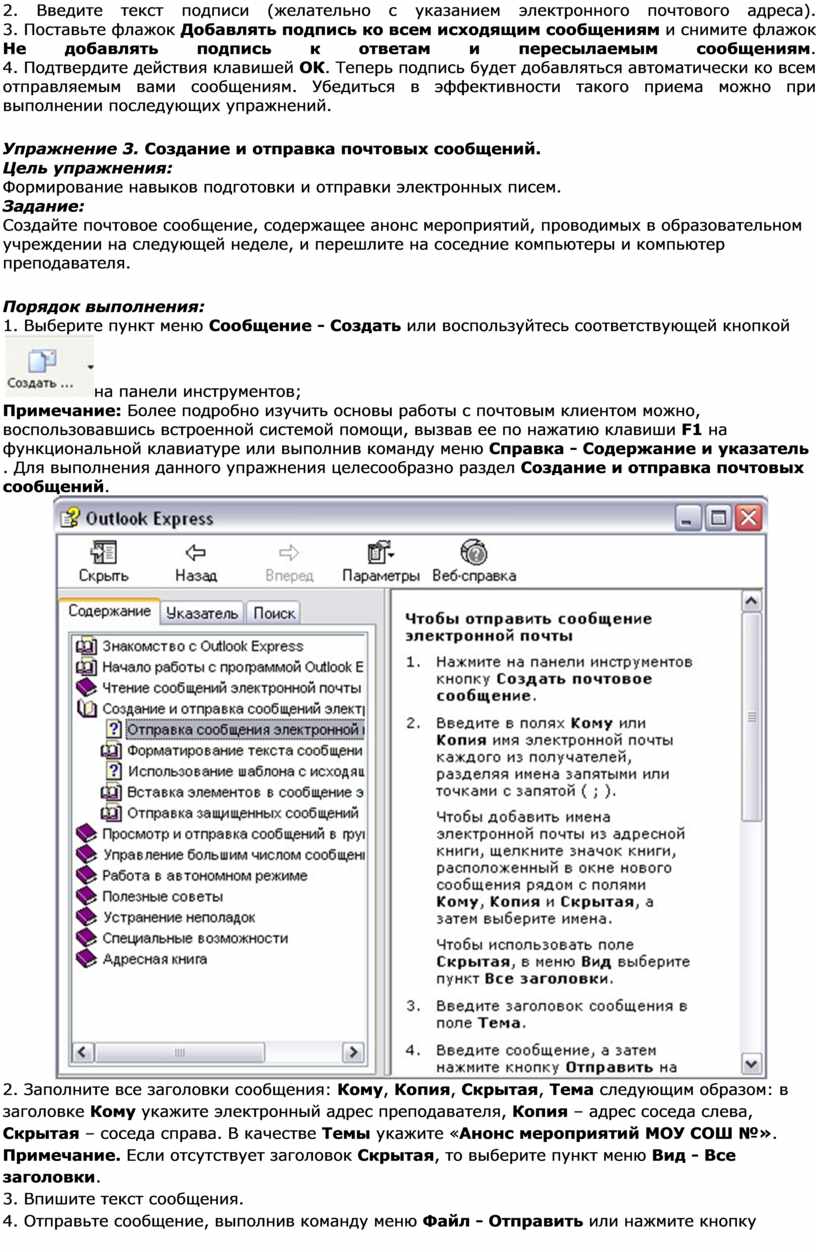Open the Адресная книга topic

(155, 959)
